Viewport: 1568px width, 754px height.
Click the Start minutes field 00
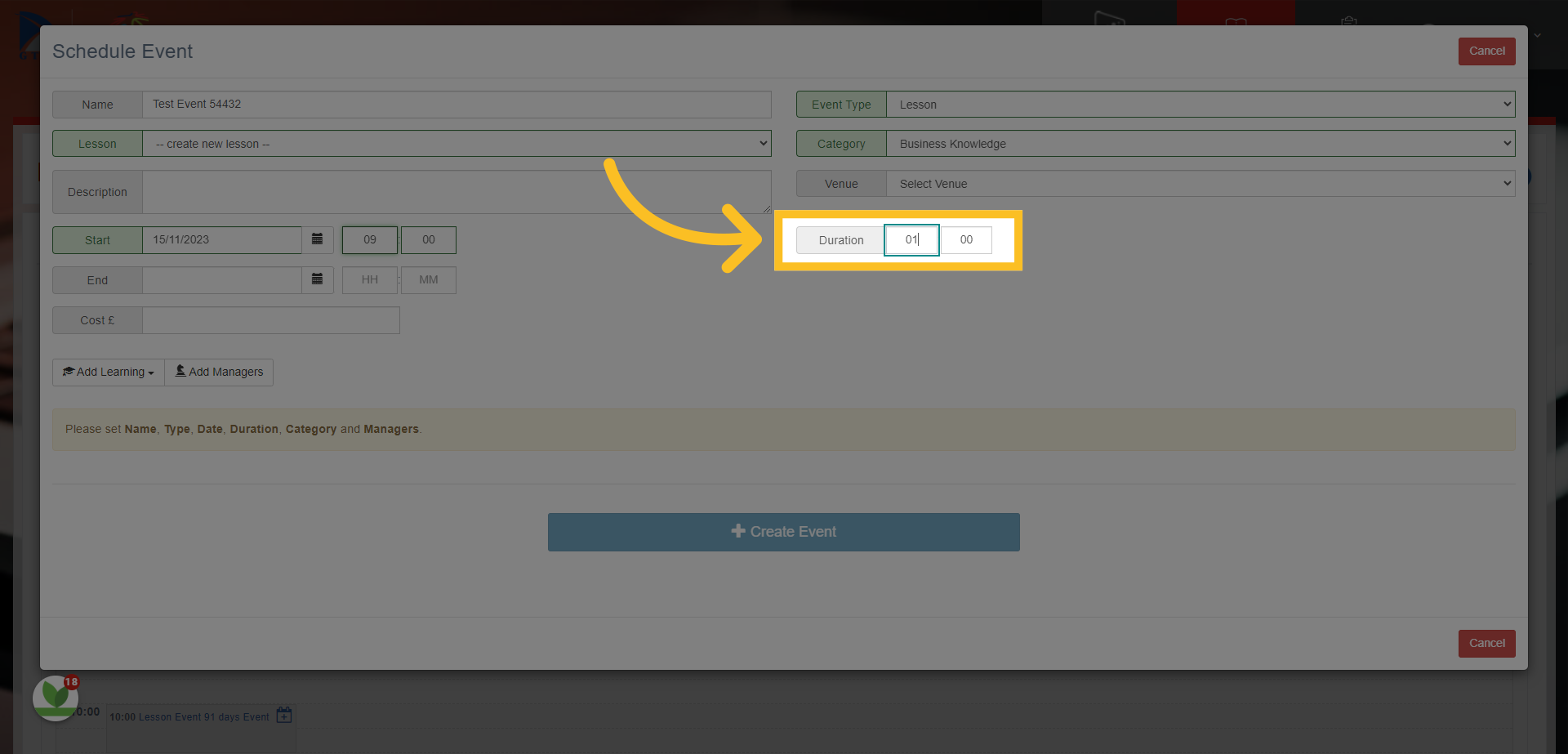coord(429,240)
